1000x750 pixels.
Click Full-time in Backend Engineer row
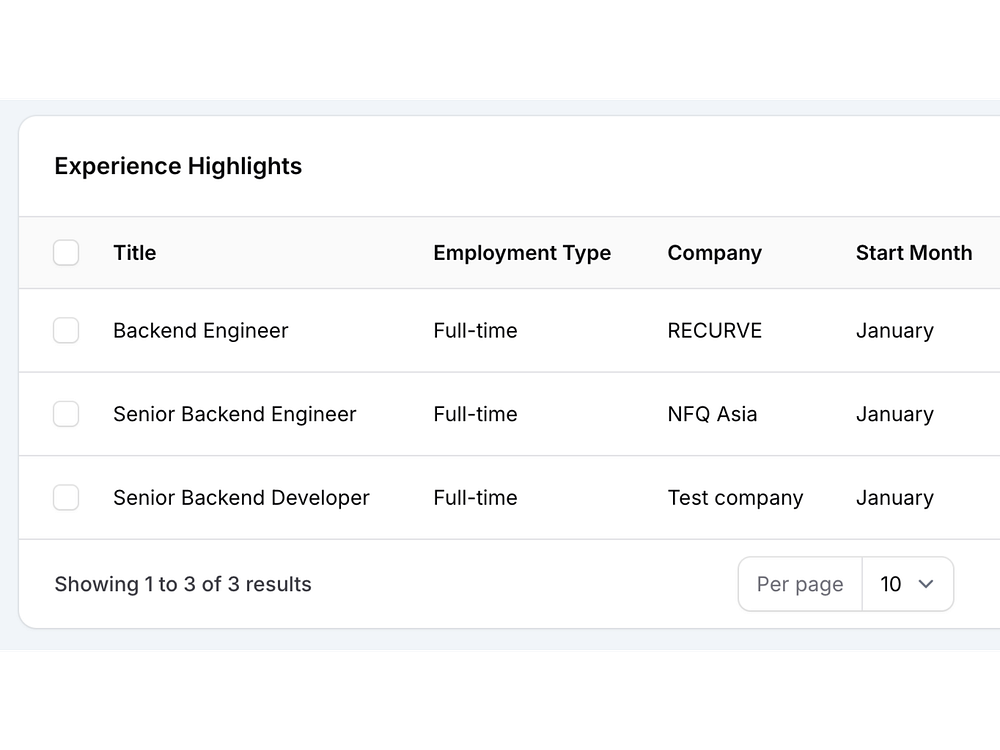point(475,331)
